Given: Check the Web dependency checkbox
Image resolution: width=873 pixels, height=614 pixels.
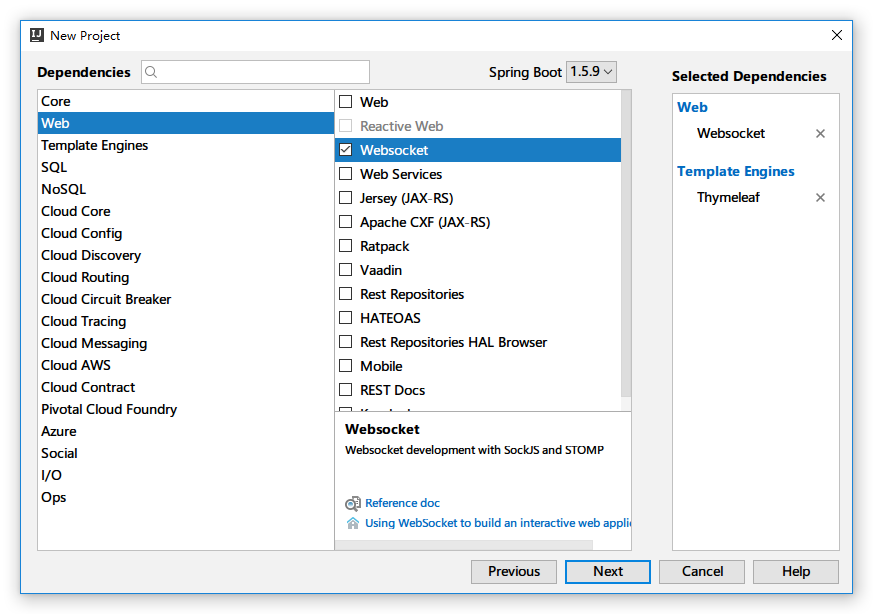Looking at the screenshot, I should coord(346,102).
